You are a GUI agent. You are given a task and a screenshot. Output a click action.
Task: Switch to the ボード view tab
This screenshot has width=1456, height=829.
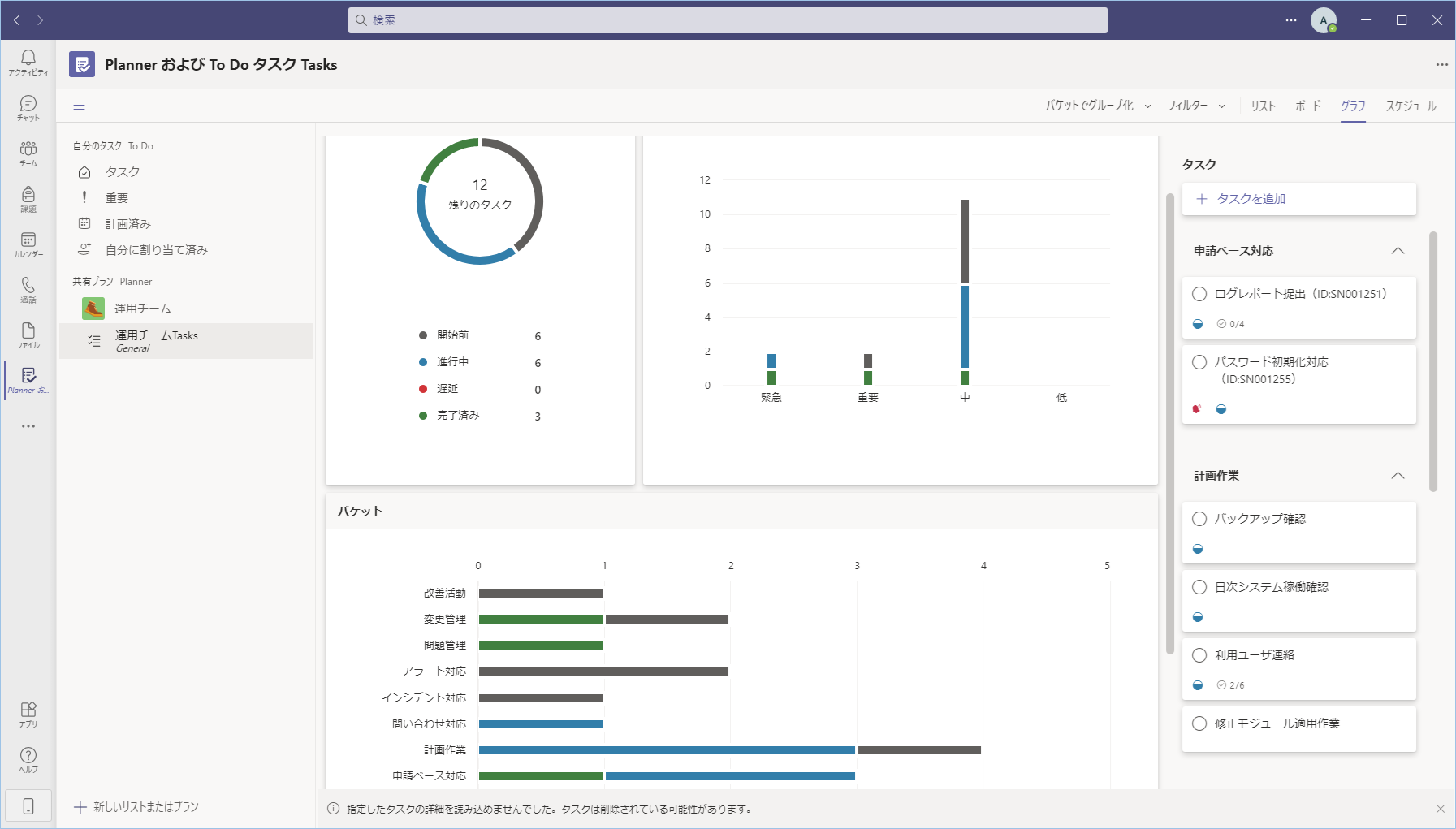1307,106
